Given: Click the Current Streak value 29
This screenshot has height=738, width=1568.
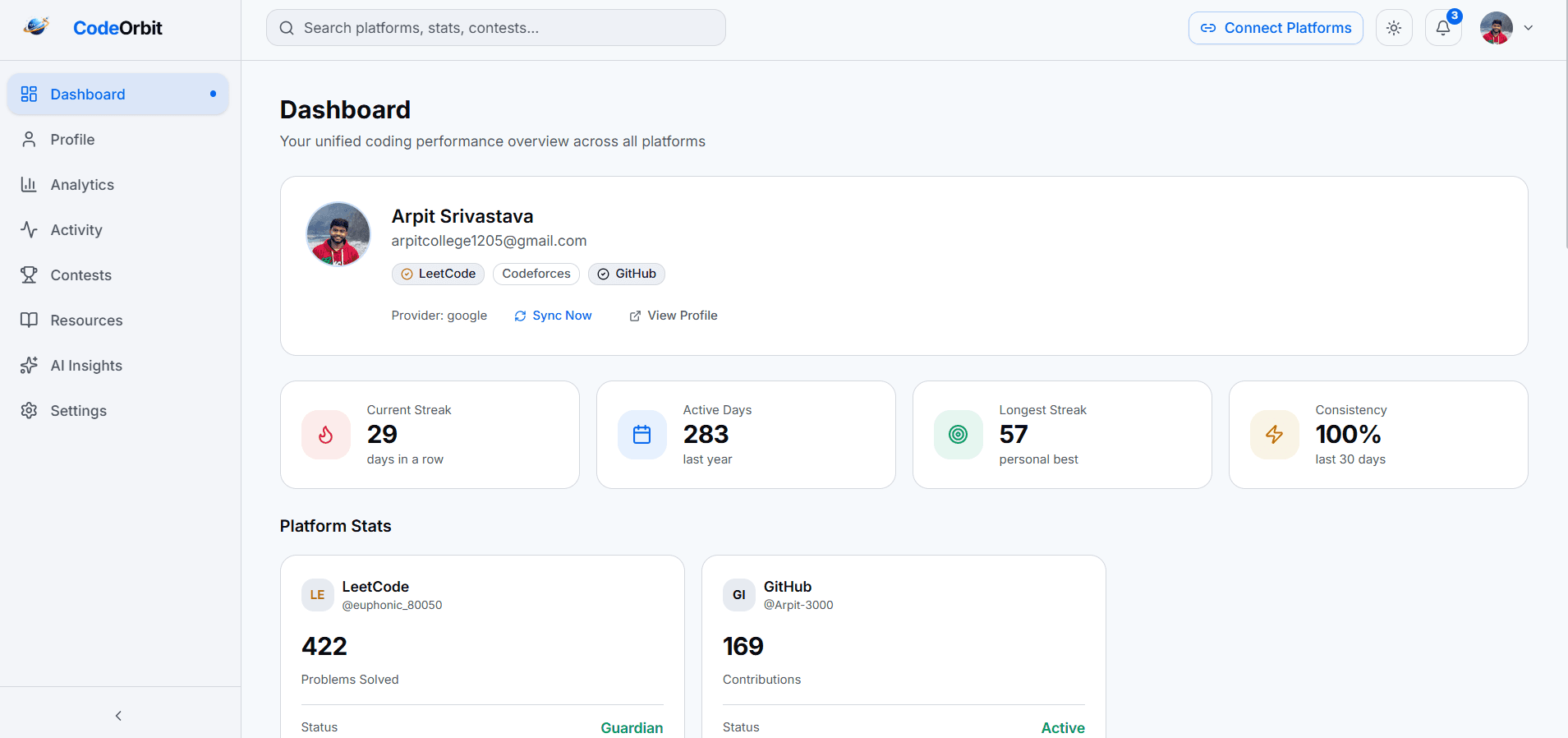Looking at the screenshot, I should [382, 434].
